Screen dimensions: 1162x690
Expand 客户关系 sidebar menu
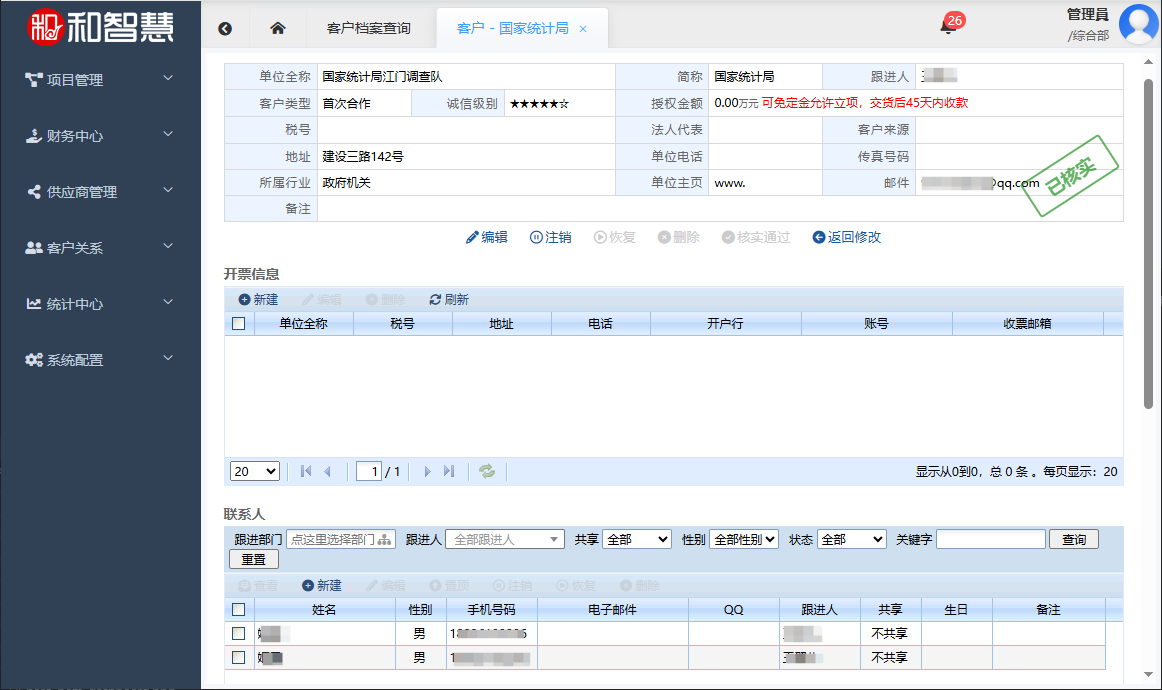[x=100, y=248]
